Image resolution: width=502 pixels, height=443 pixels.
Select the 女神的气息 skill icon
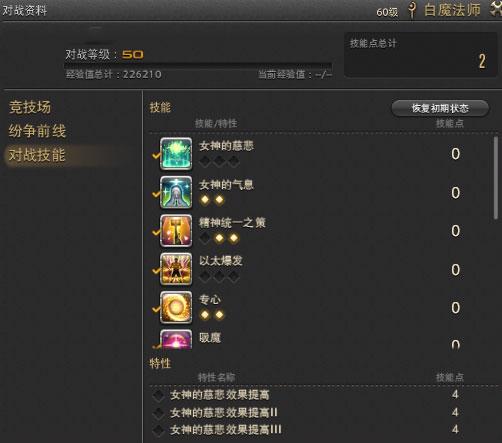tap(176, 192)
